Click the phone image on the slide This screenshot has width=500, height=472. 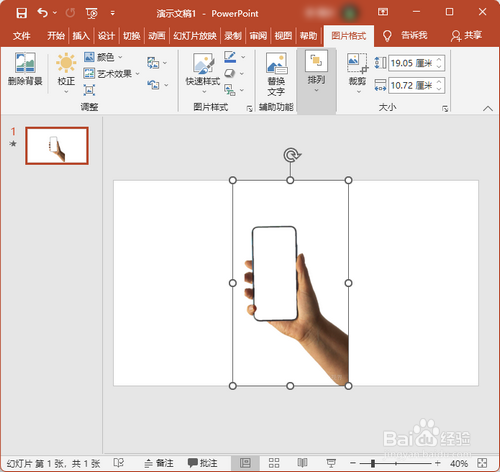pos(290,283)
